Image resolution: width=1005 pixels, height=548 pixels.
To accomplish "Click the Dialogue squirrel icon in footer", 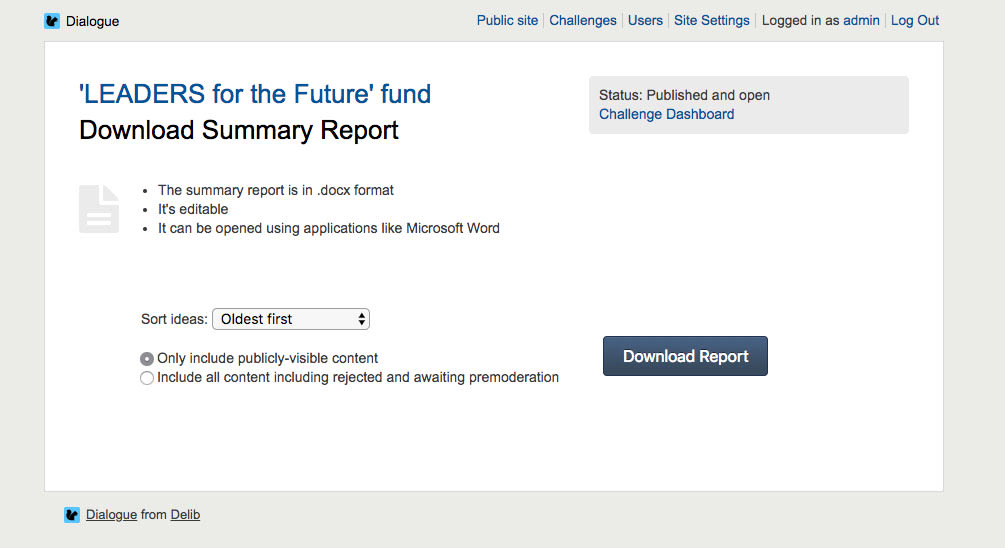I will click(x=72, y=515).
